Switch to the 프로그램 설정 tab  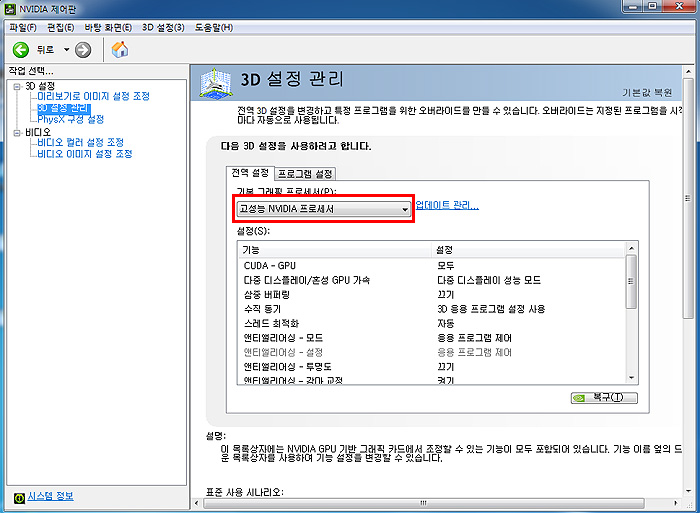(305, 174)
